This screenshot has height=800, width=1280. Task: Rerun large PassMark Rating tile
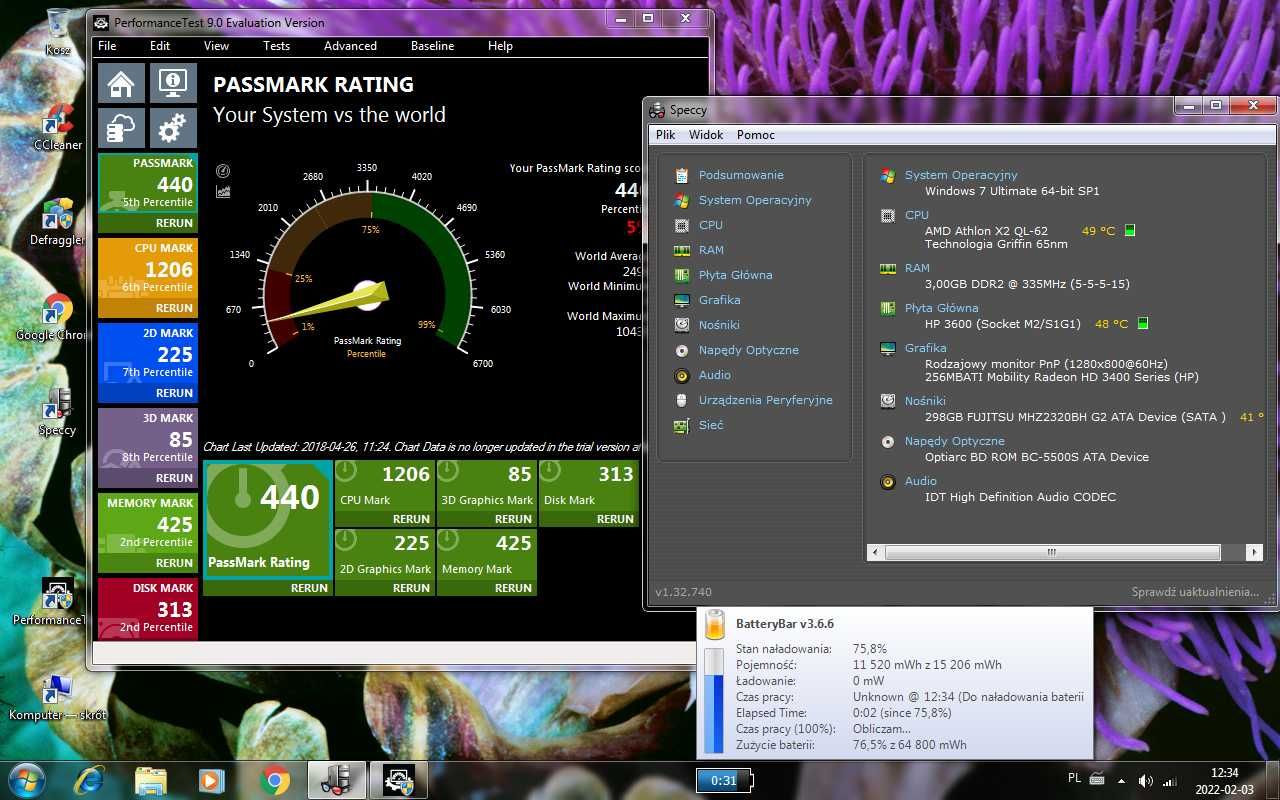[x=309, y=588]
